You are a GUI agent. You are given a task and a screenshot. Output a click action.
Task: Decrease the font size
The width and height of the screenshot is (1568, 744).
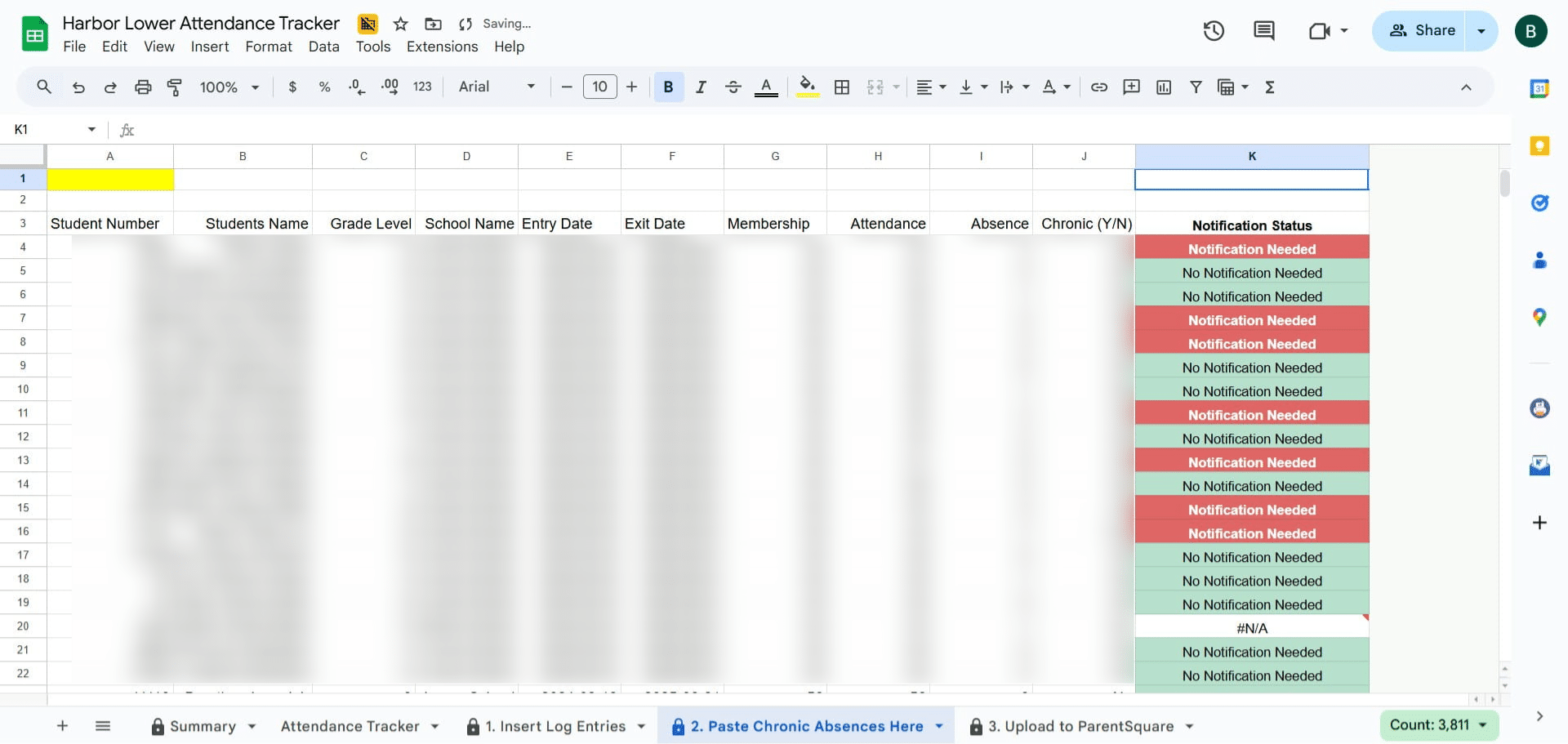click(566, 87)
